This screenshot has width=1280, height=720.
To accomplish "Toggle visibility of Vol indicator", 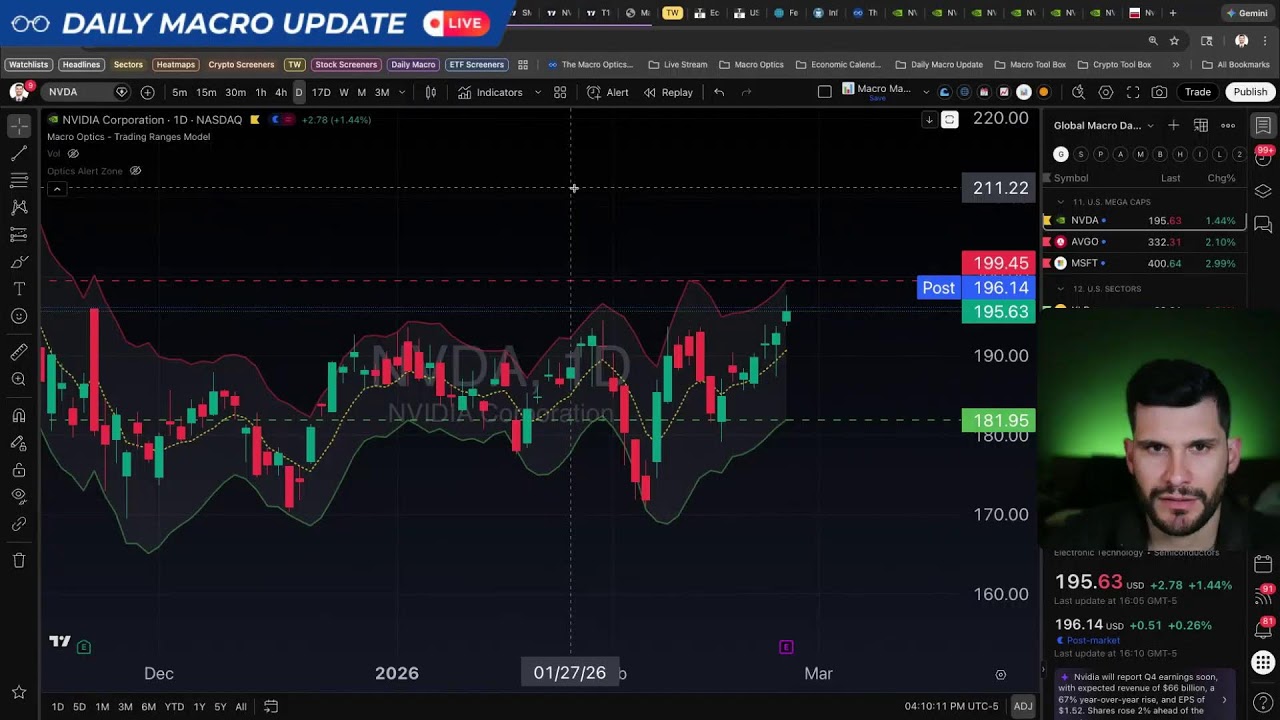I will (73, 153).
